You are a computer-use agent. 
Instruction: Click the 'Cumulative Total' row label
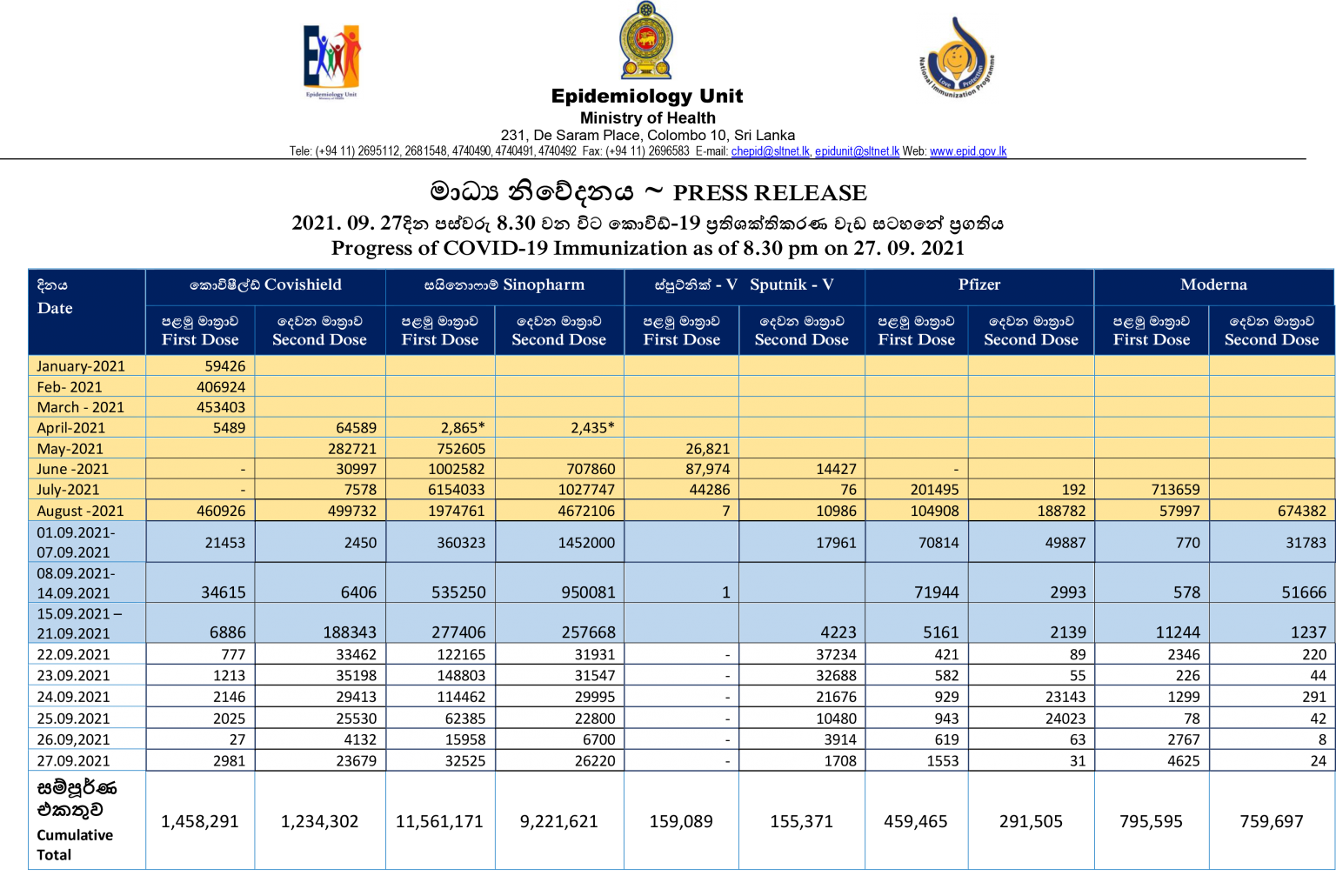75,845
